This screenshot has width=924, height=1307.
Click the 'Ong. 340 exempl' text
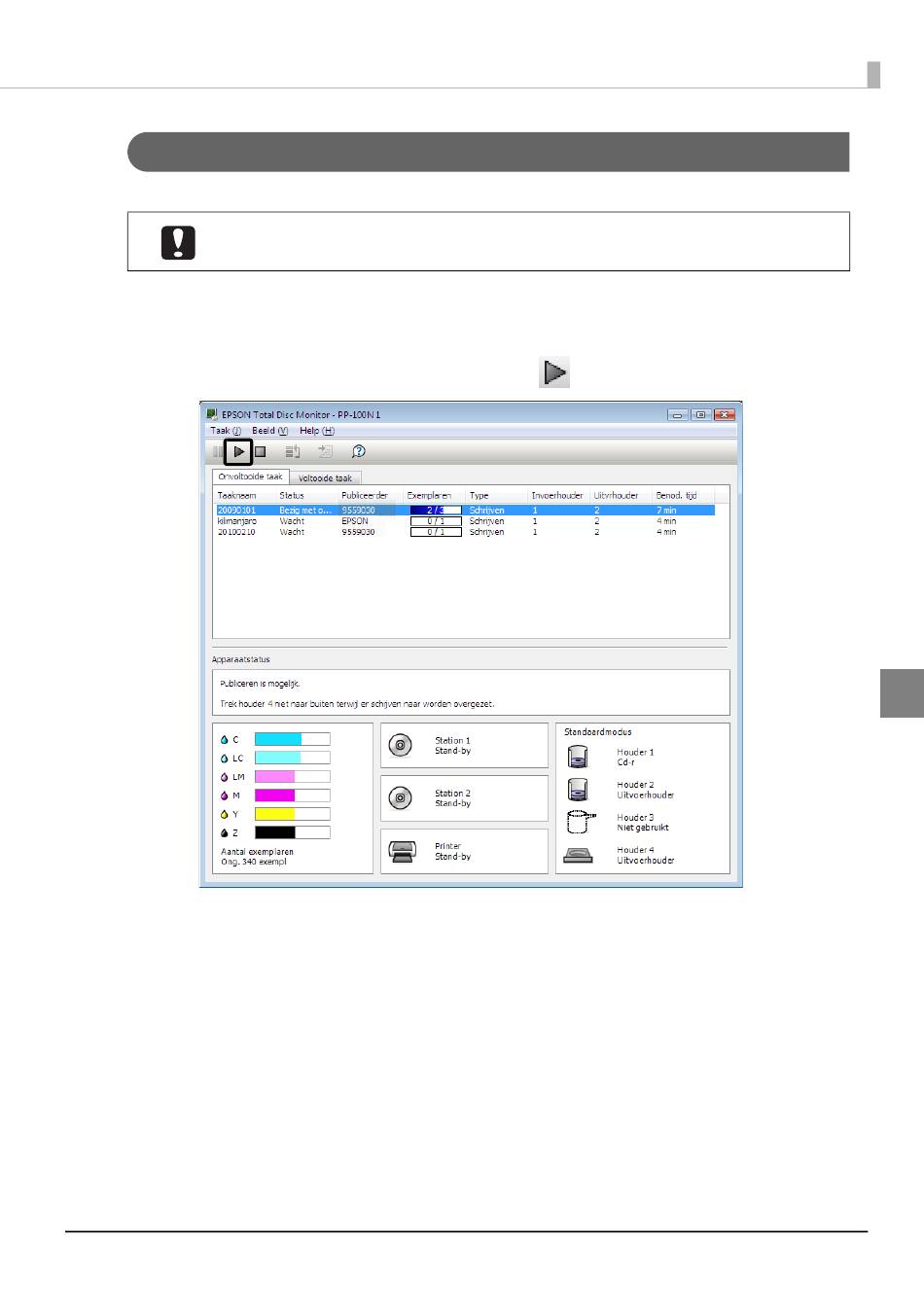[254, 862]
